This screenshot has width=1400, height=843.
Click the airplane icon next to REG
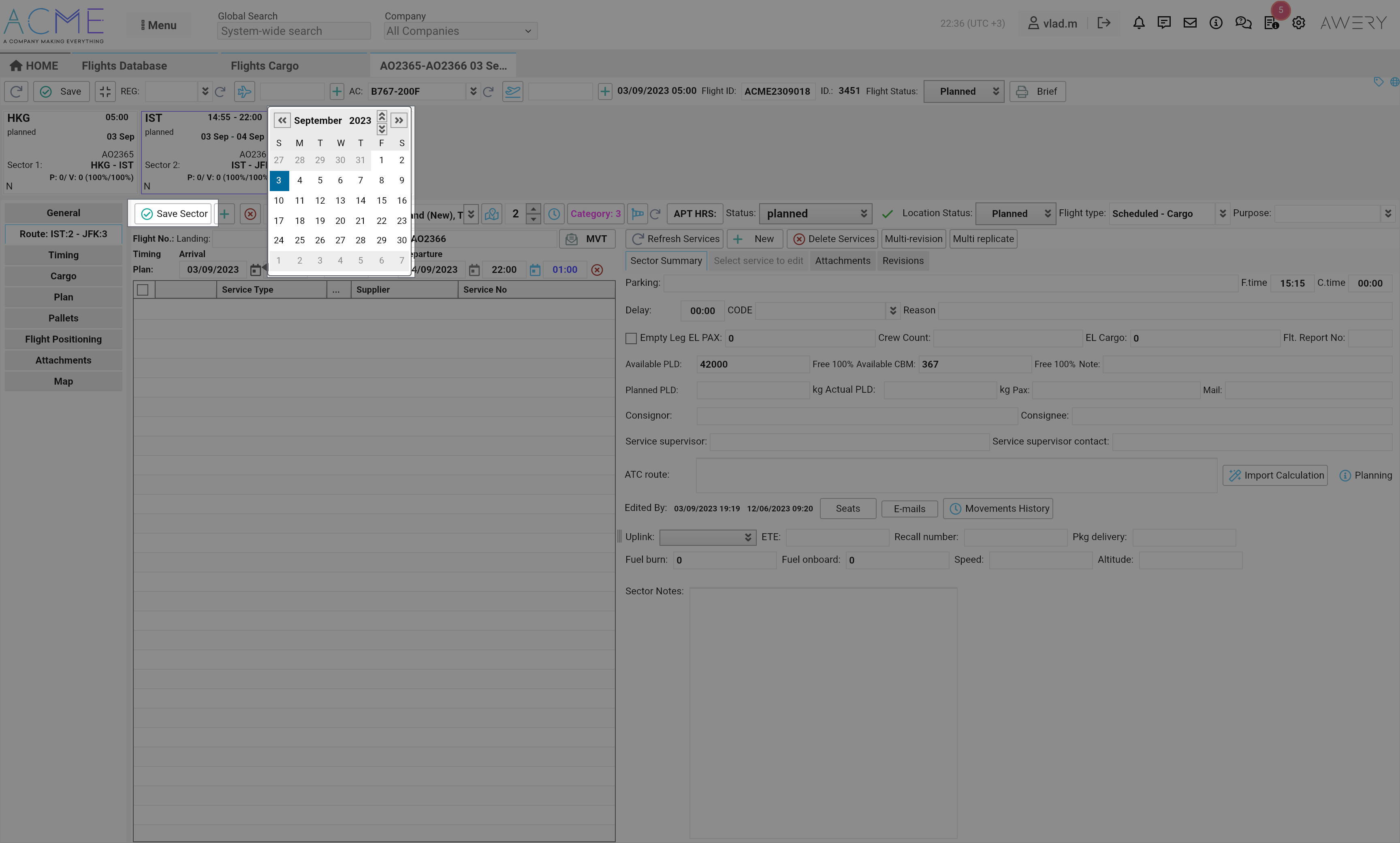click(x=244, y=92)
